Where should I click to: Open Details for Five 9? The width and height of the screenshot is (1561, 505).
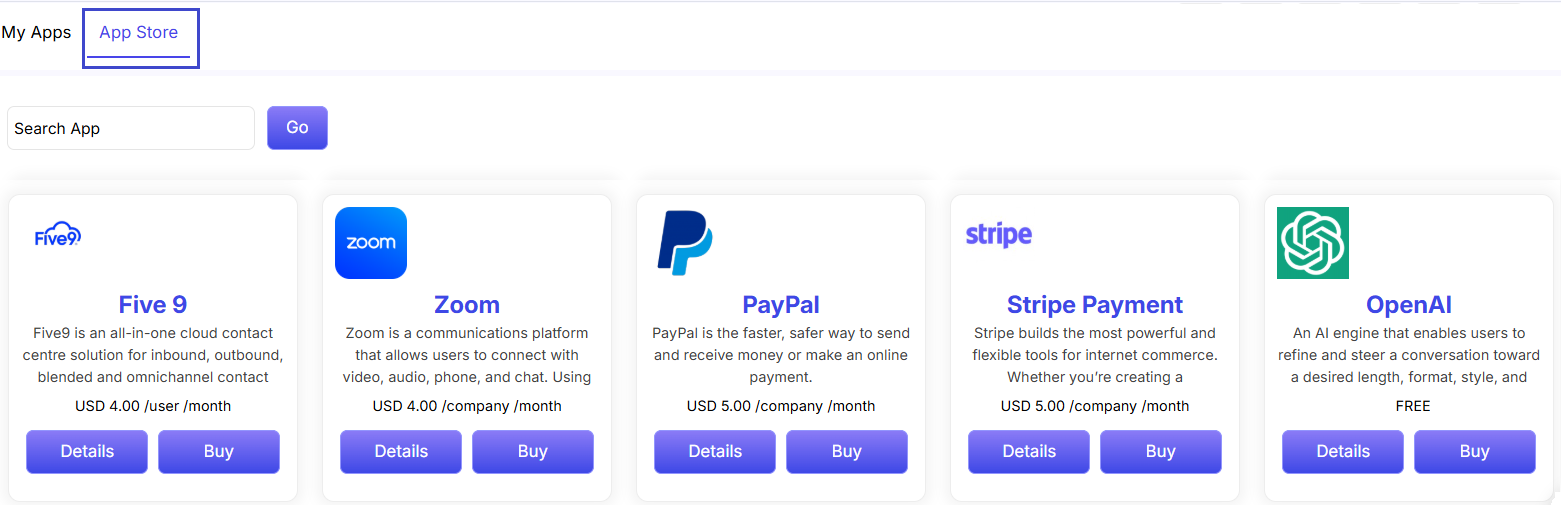tap(87, 452)
